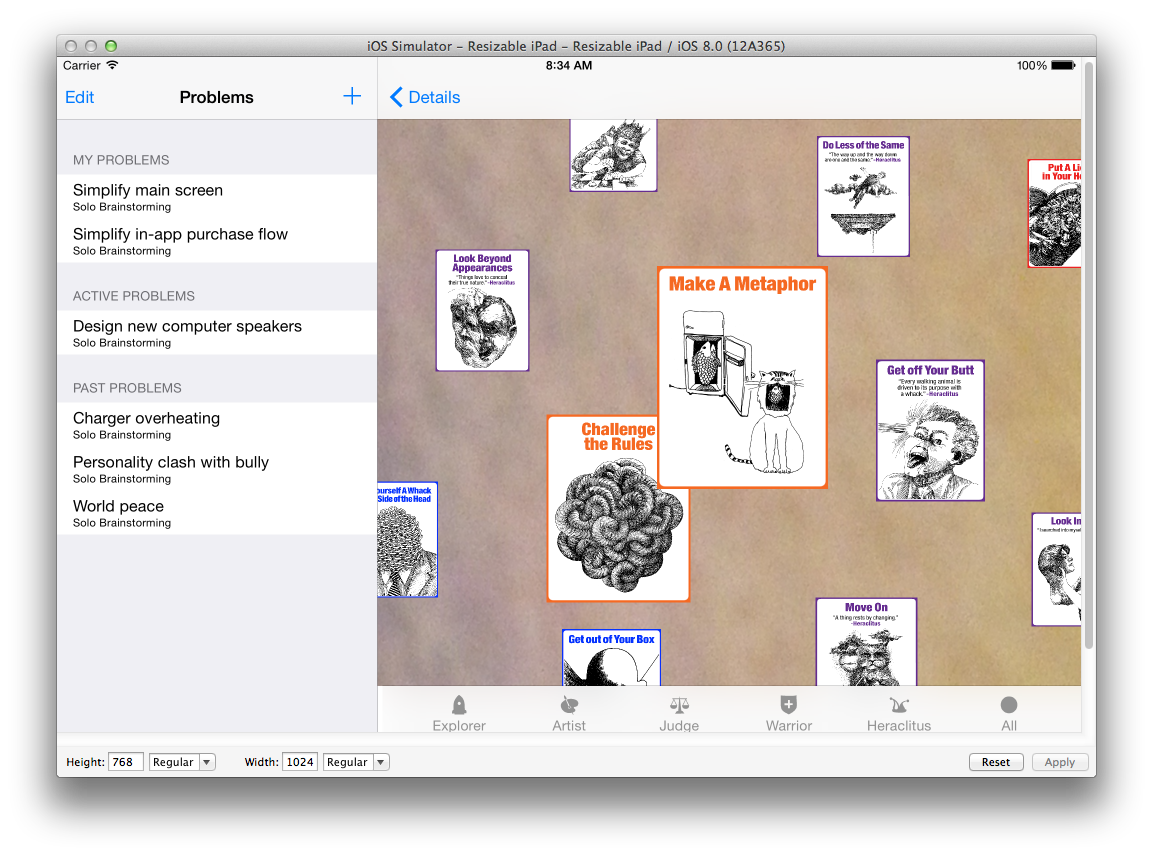This screenshot has width=1153, height=856.
Task: Open the World peace problem
Action: point(217,513)
